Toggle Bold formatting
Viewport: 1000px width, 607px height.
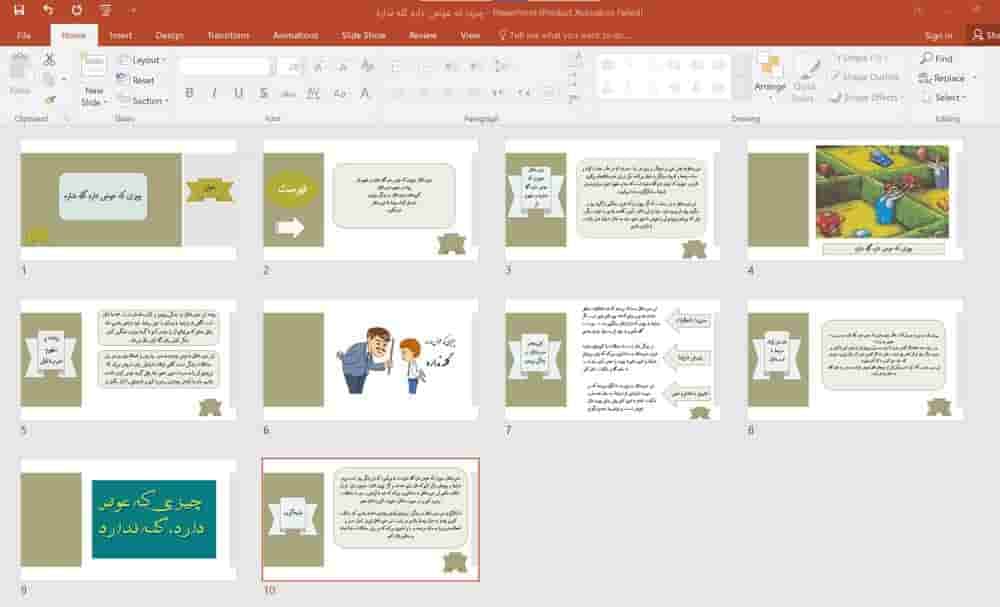tap(189, 94)
